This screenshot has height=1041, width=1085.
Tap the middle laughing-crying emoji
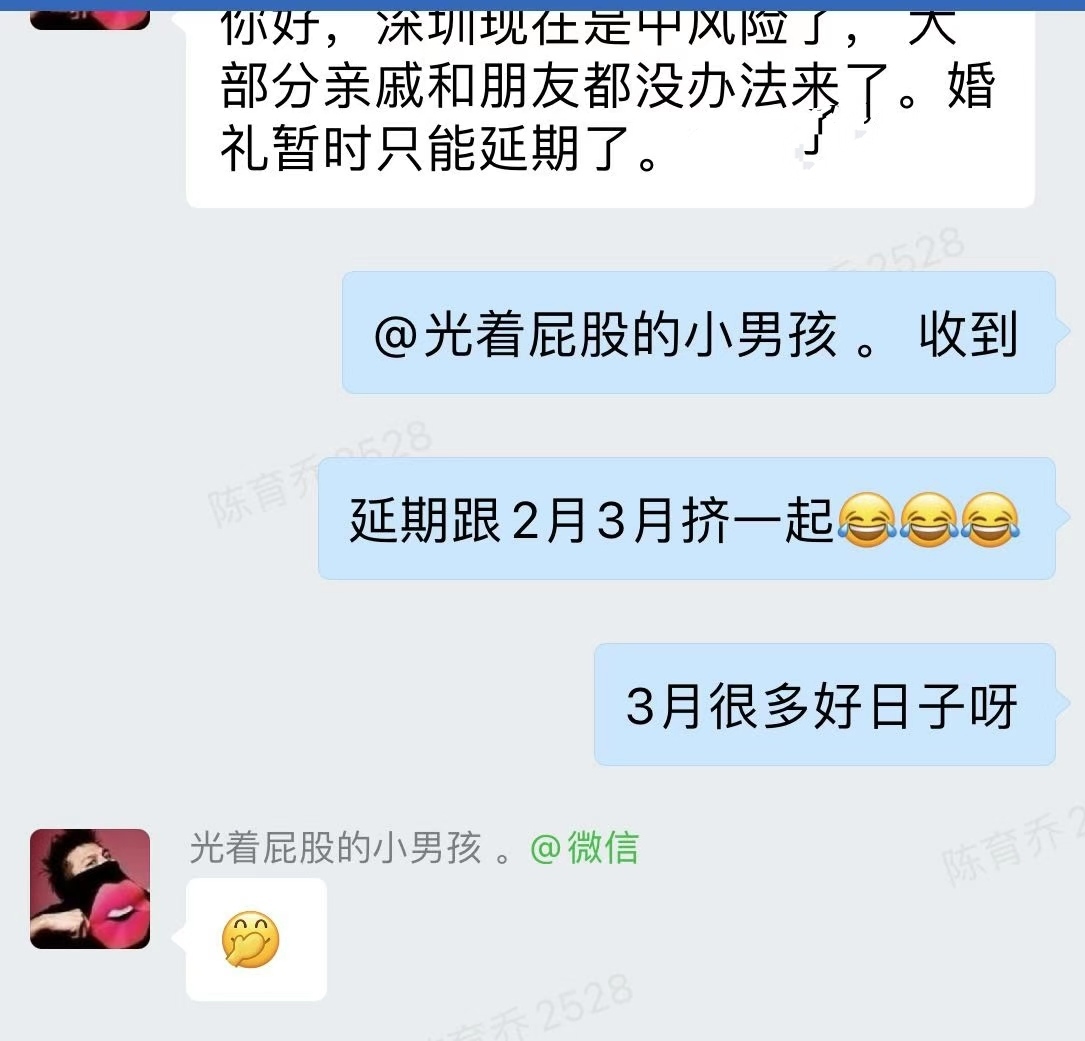point(929,520)
